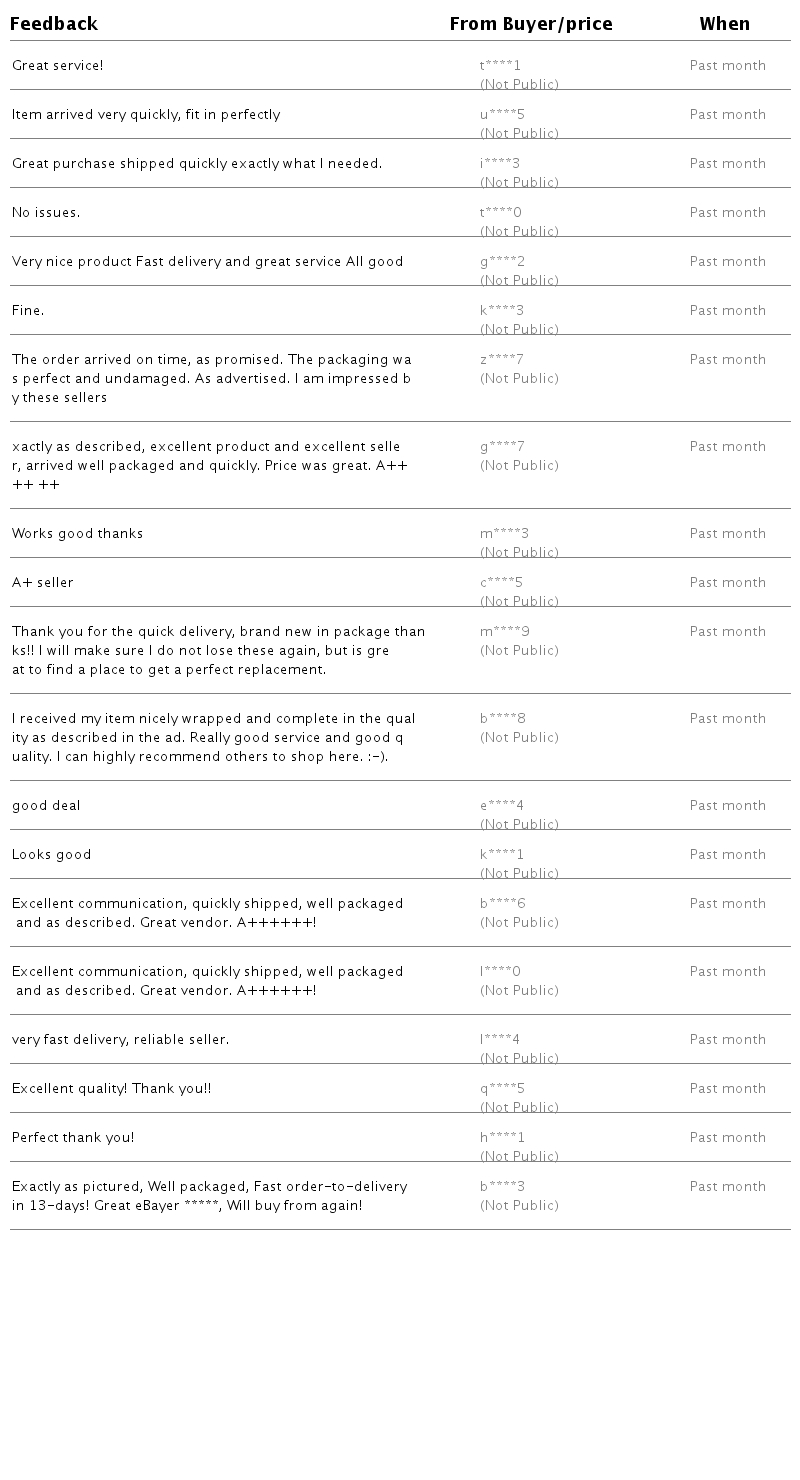Image resolution: width=800 pixels, height=1480 pixels.
Task: Select the "No issues." feedback text
Action: point(46,213)
